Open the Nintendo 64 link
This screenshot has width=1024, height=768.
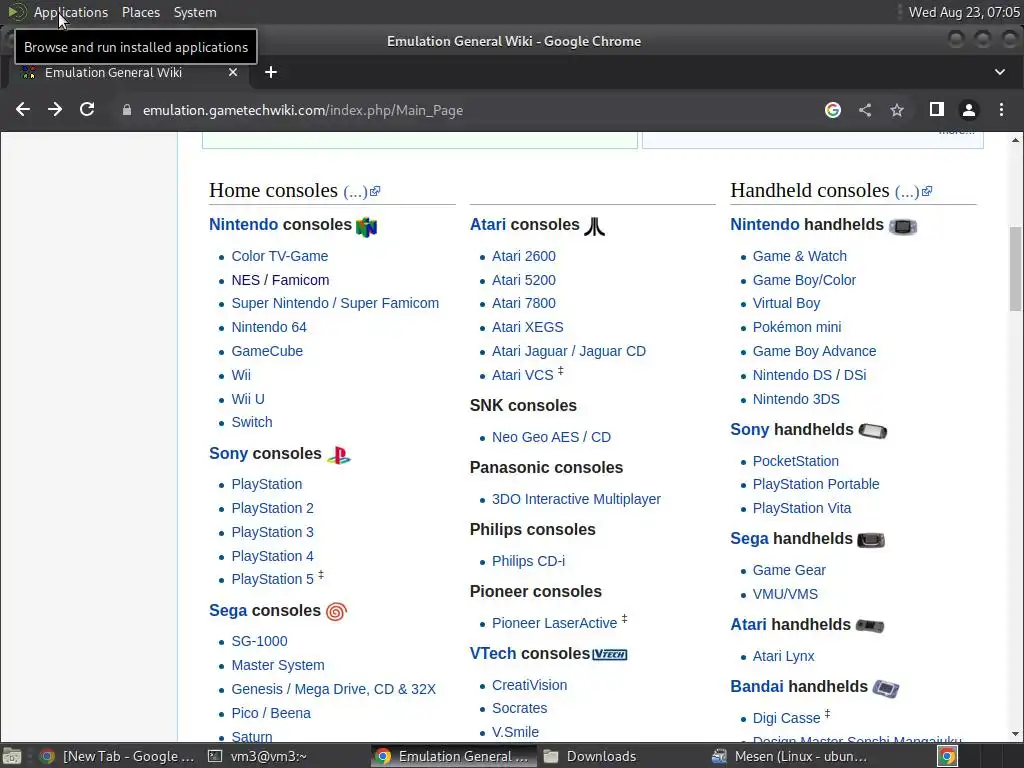(269, 327)
